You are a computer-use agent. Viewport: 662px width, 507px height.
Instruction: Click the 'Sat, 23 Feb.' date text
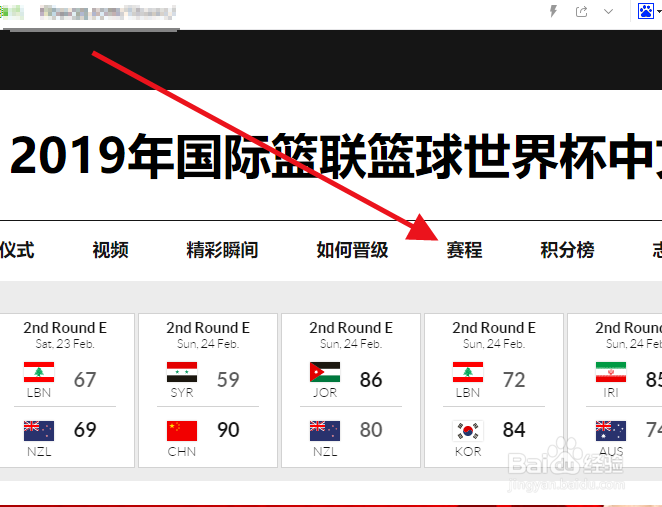click(65, 344)
